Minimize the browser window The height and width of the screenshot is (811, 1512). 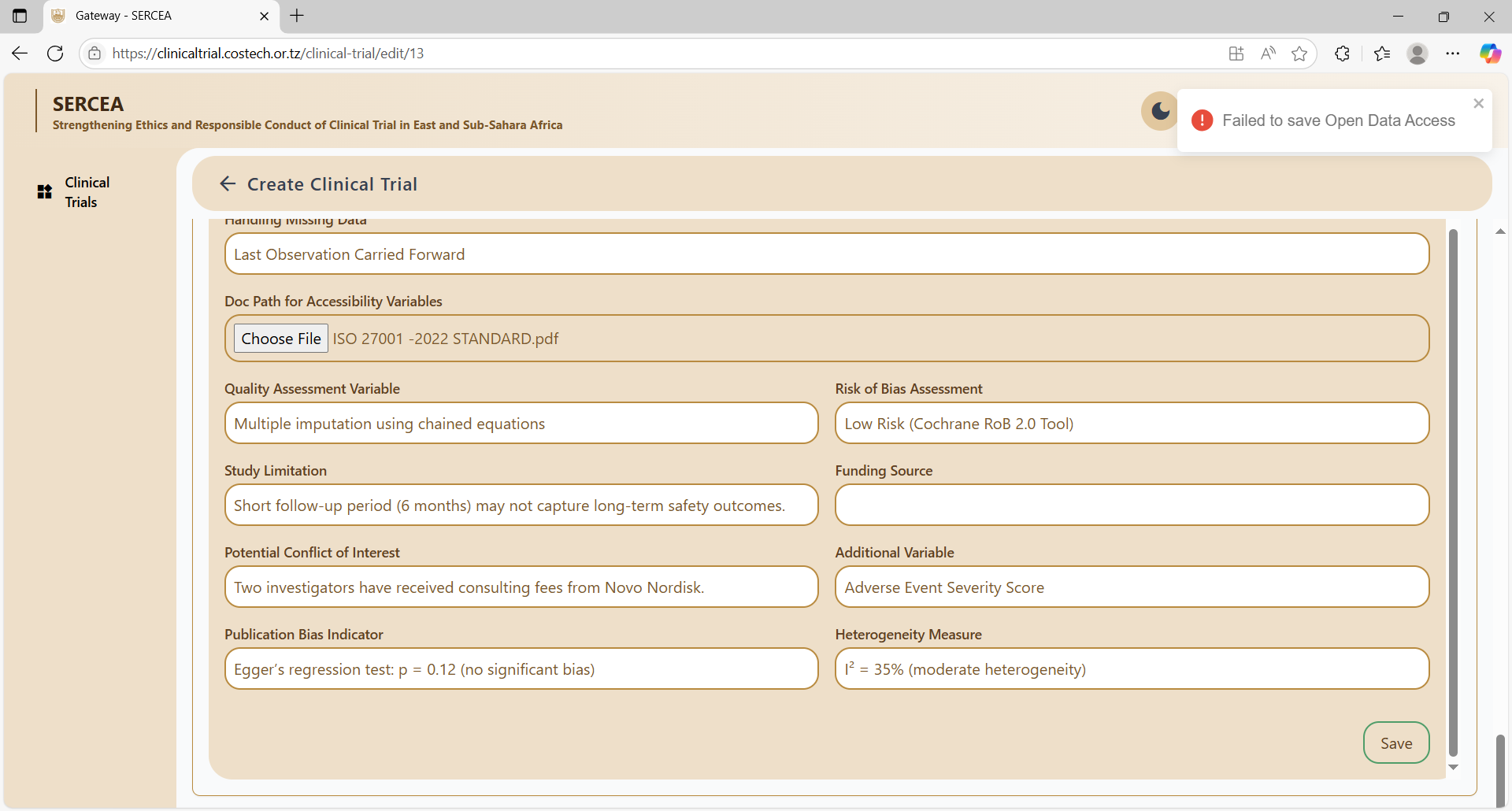(1398, 16)
